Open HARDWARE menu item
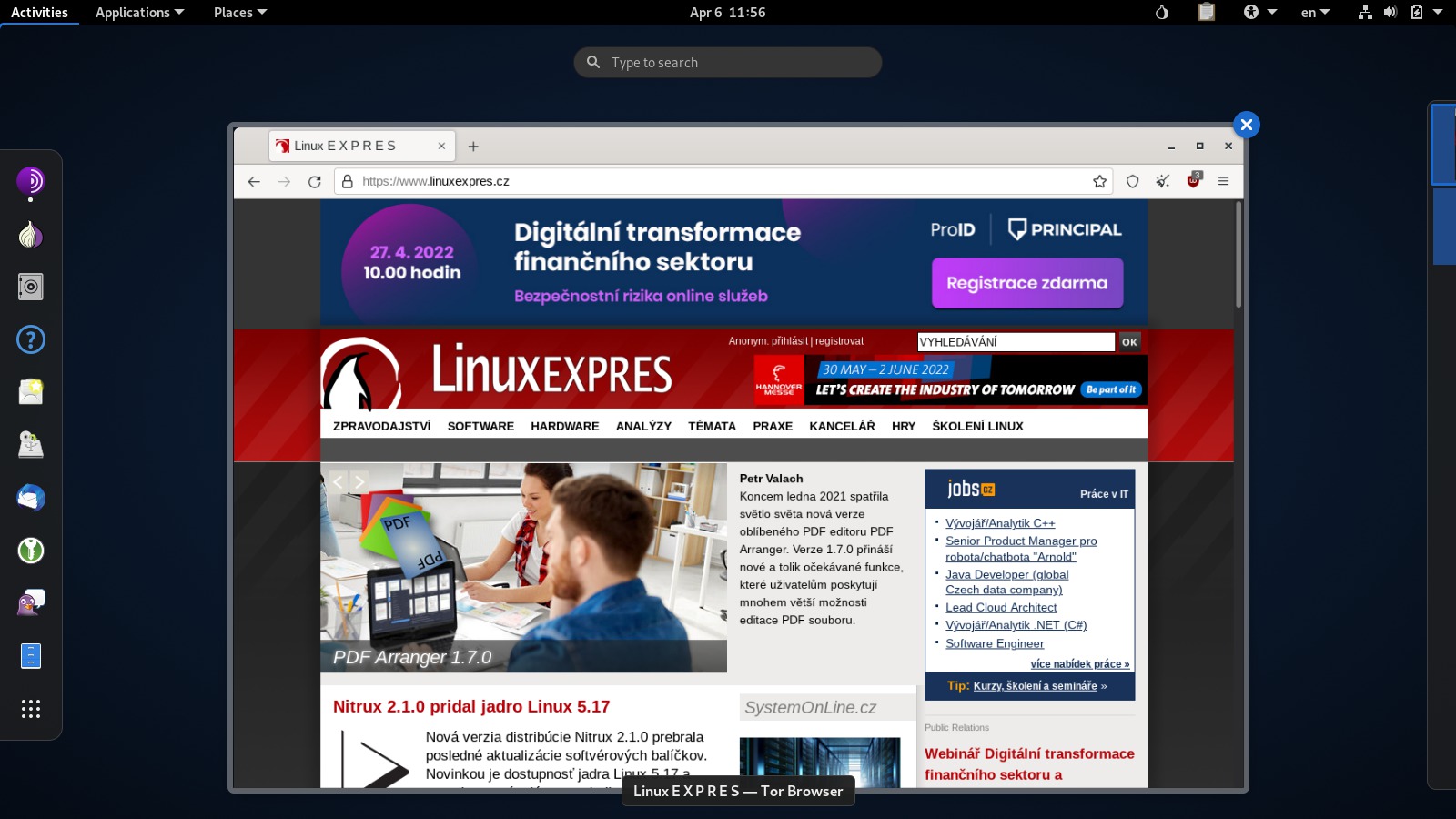The image size is (1456, 819). 565,426
